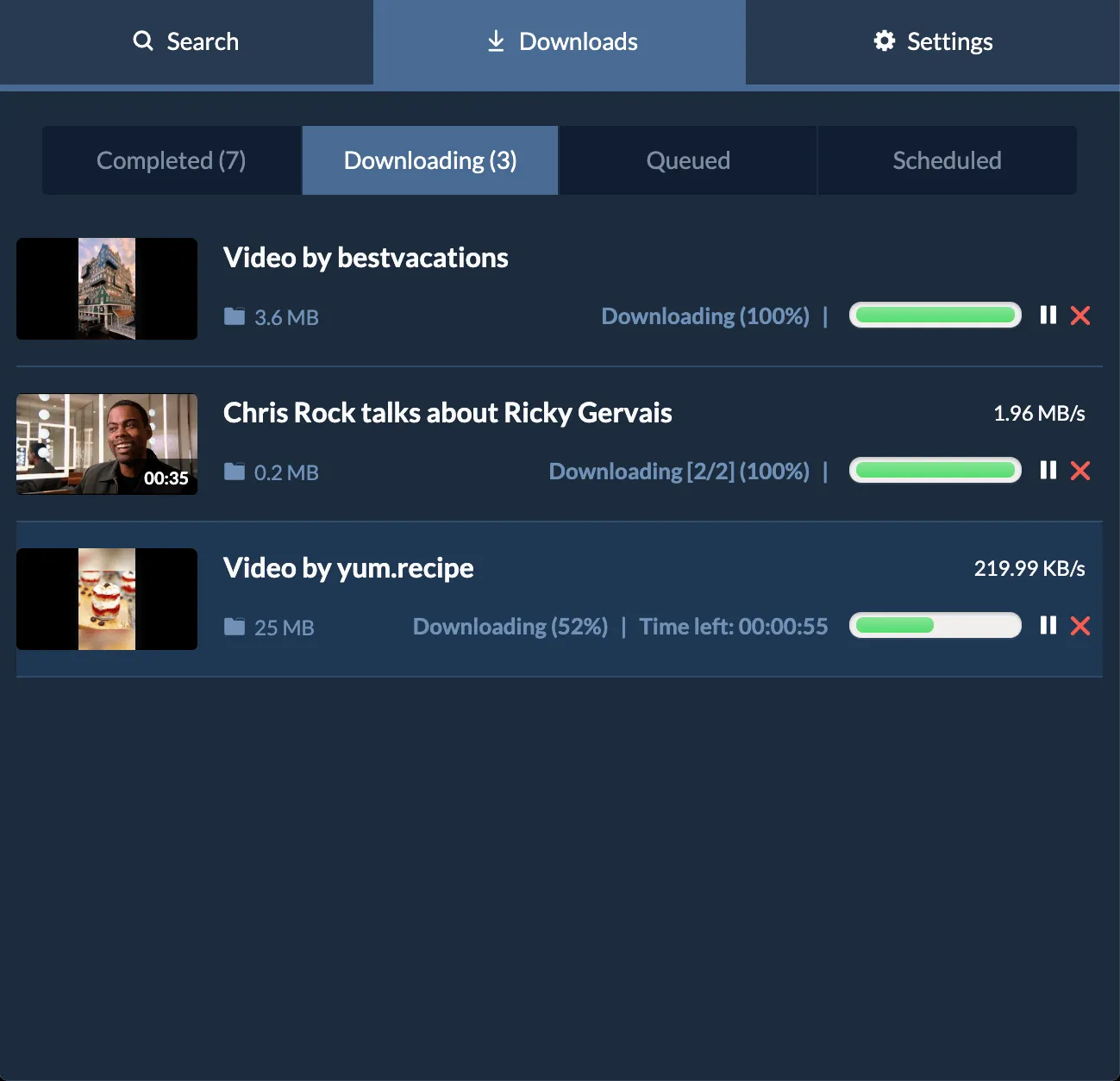Pause the Video by bestvacations download

[1048, 316]
